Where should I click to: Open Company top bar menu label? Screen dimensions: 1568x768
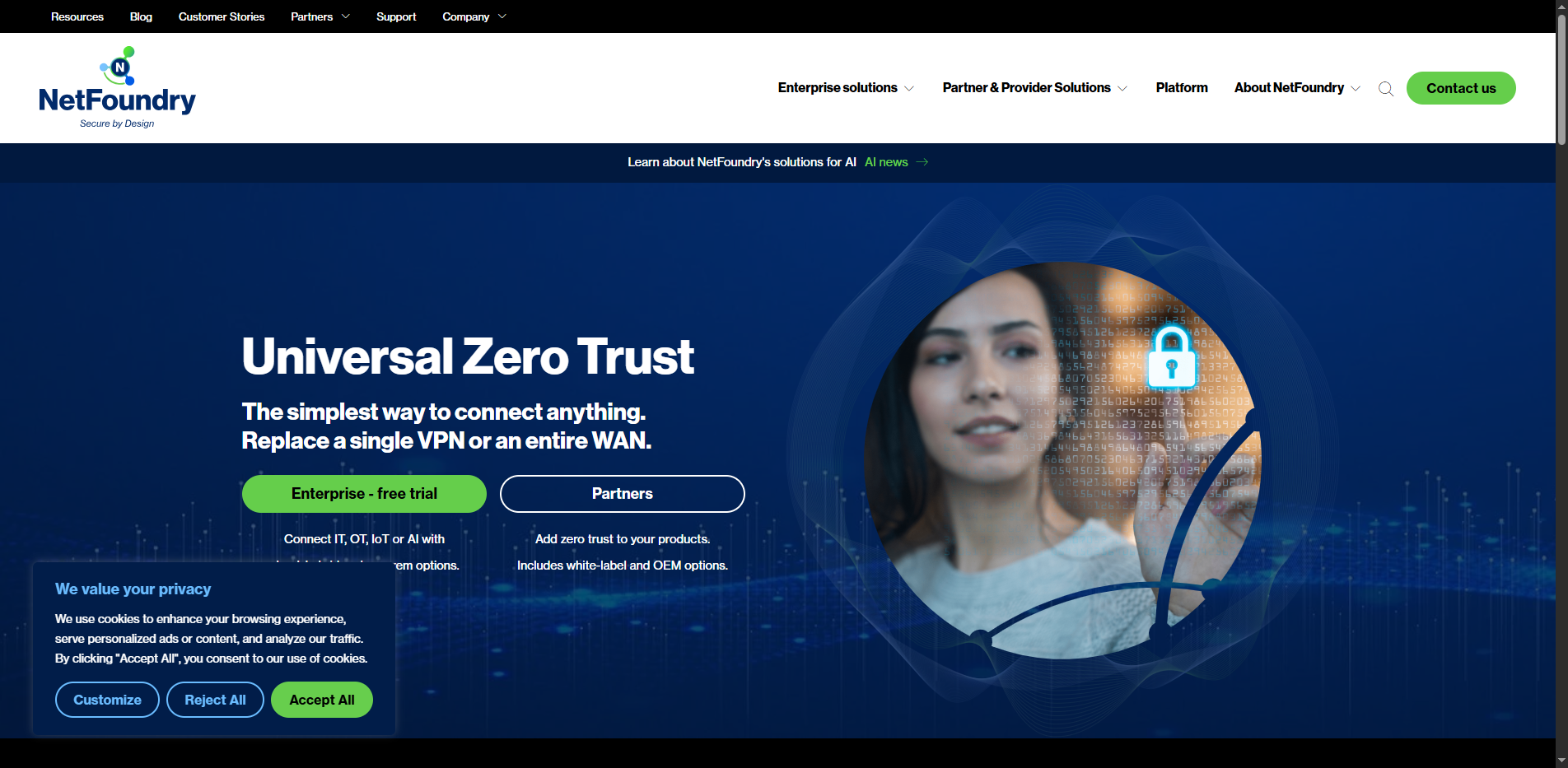[x=465, y=16]
